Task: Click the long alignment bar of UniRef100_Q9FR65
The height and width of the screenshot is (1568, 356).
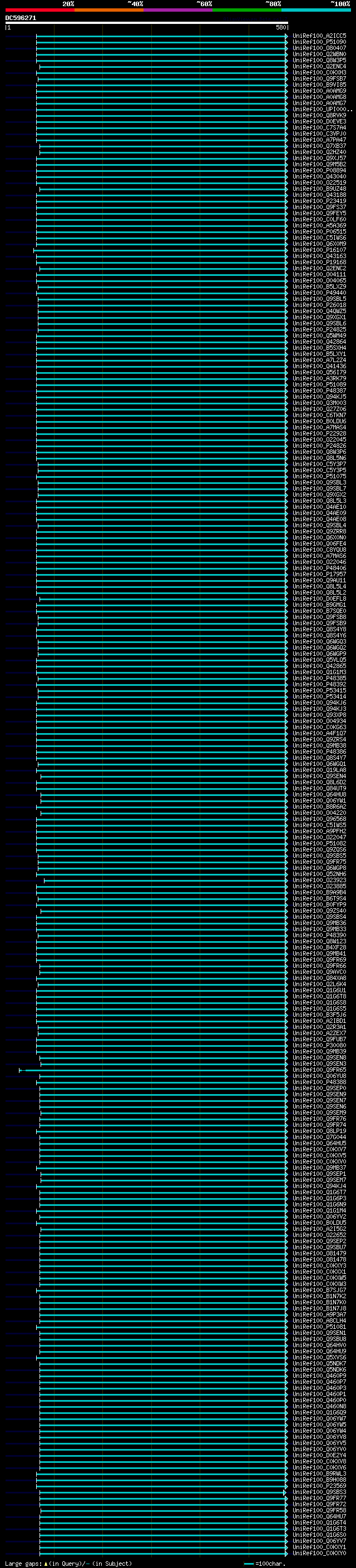Action: (x=153, y=1070)
